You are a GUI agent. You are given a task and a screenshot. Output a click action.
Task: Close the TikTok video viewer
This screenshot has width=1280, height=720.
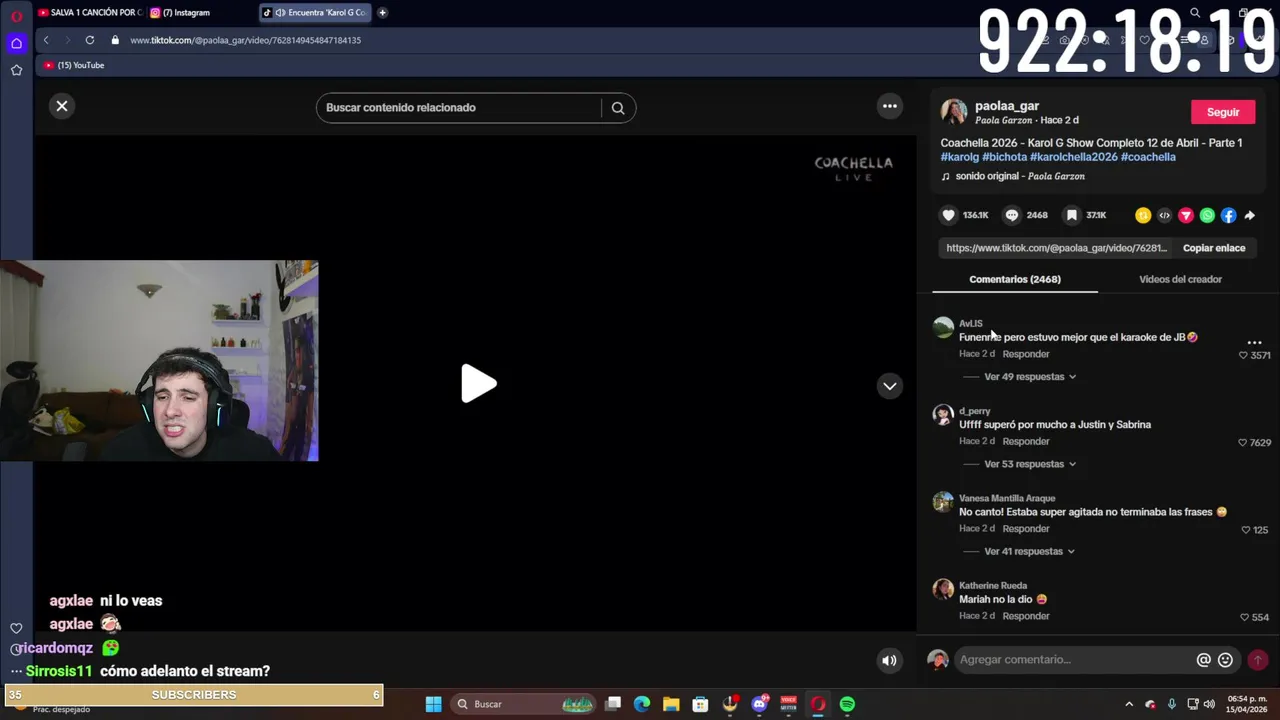coord(62,106)
